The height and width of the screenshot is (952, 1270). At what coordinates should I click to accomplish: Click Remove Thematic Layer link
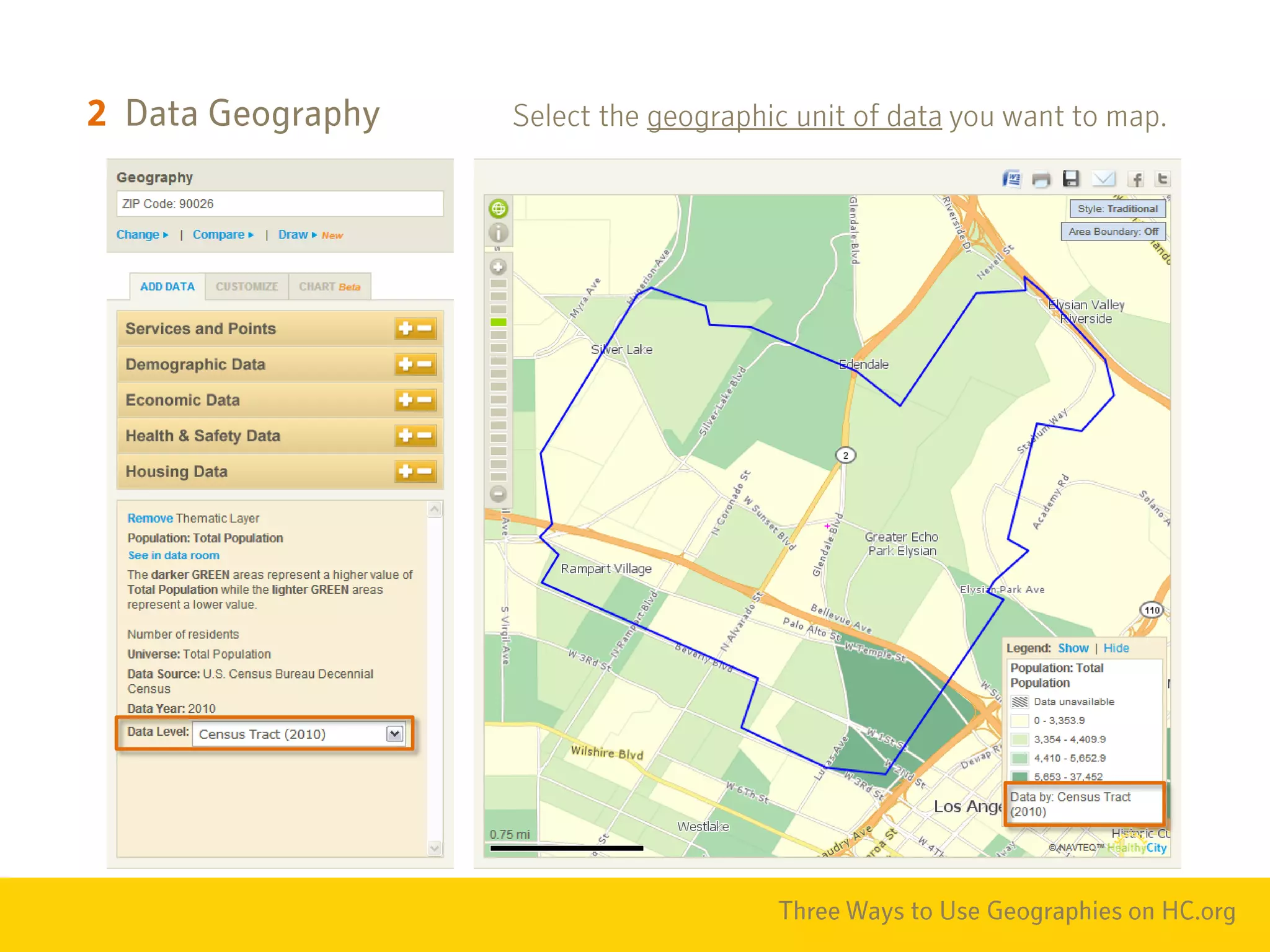pos(150,518)
